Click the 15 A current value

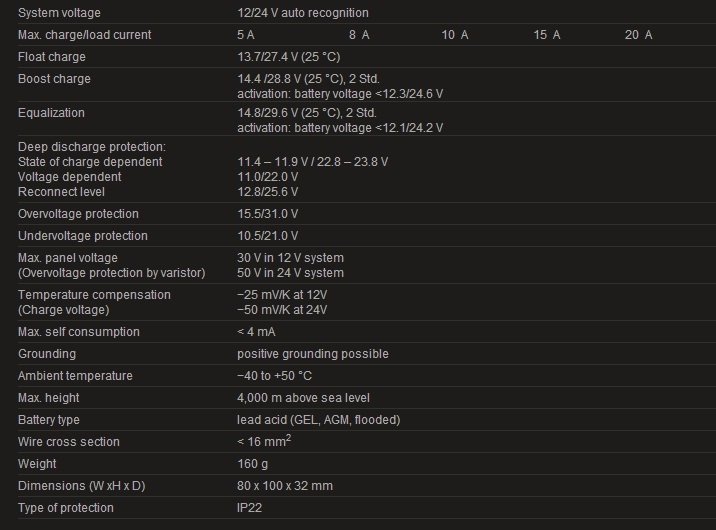[x=547, y=35]
